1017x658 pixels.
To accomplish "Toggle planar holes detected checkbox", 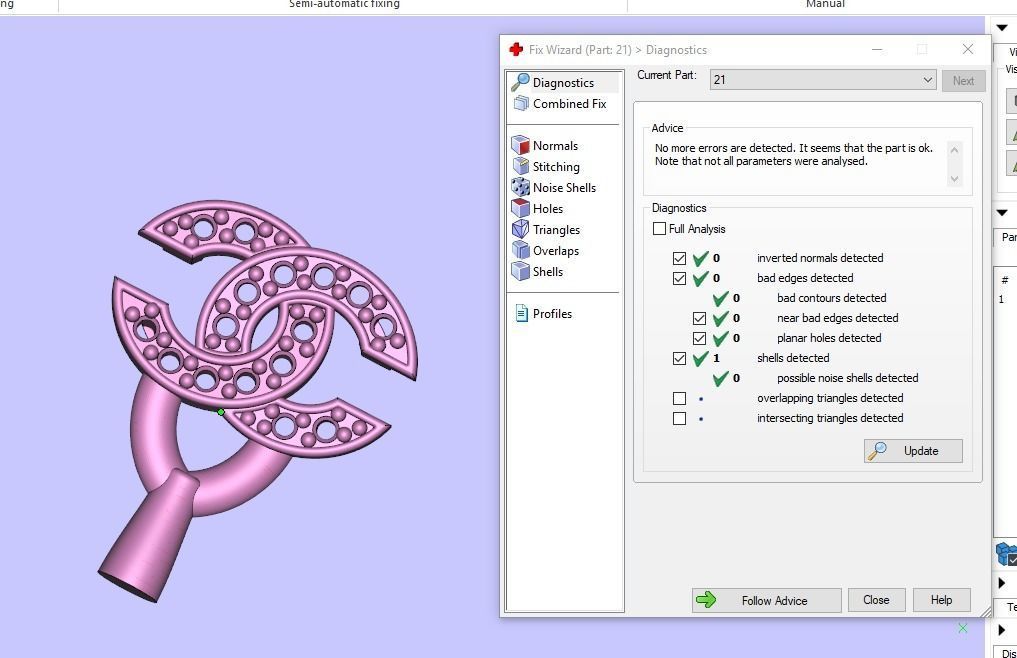I will (699, 339).
